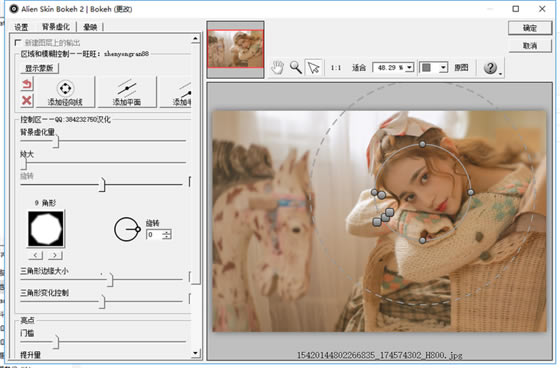Click the navigator preview thumbnail
This screenshot has height=368, width=560.
point(235,49)
